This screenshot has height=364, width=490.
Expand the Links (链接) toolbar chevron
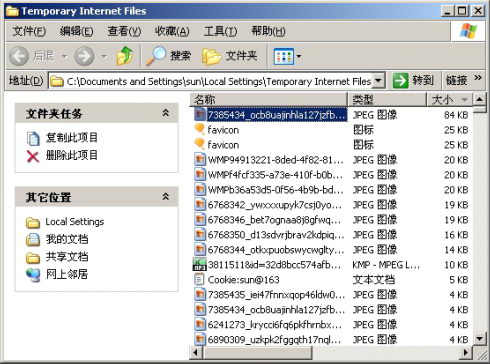478,78
